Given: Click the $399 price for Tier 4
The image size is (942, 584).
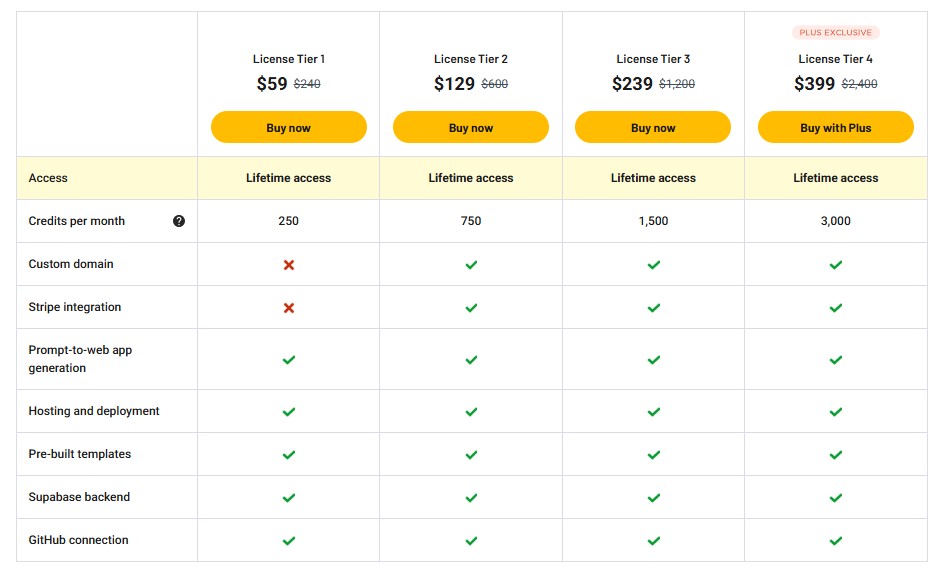Looking at the screenshot, I should pos(814,84).
